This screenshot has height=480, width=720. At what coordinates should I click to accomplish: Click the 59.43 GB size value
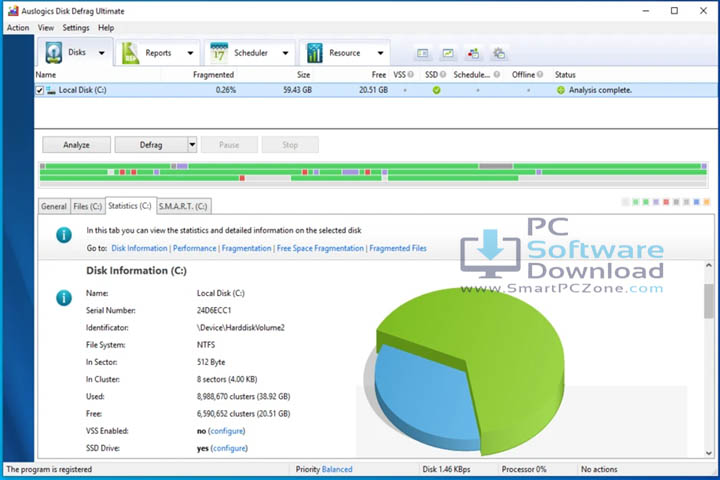click(x=297, y=90)
